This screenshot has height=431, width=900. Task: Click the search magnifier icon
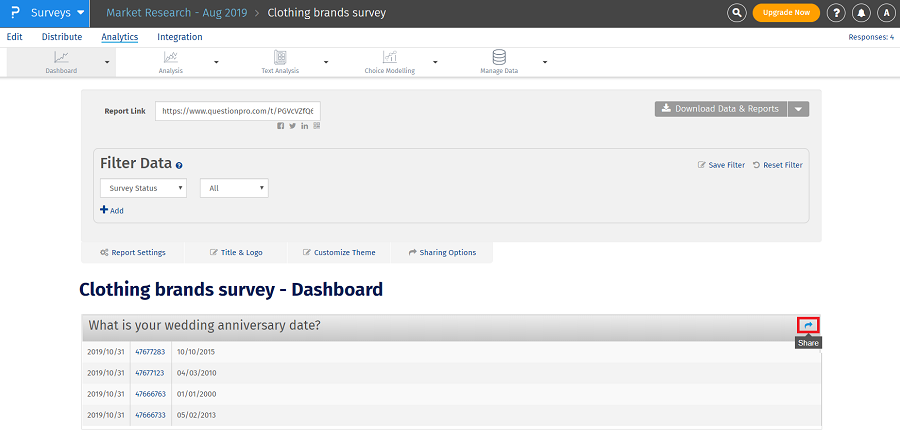(x=737, y=13)
